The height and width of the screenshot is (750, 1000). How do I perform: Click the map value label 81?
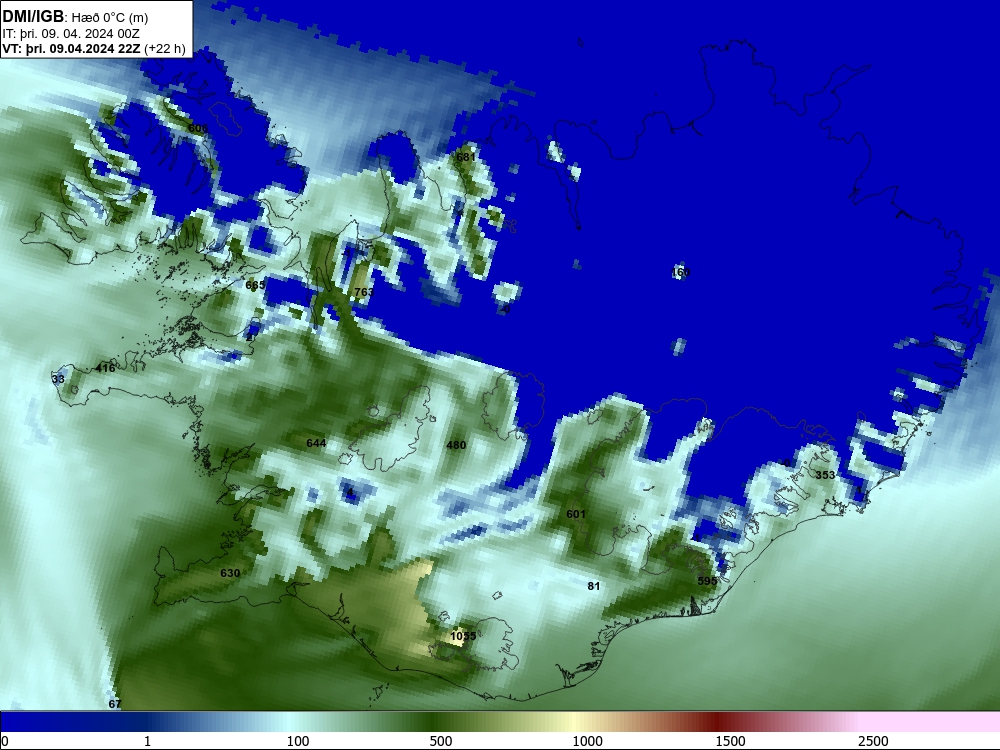tap(594, 586)
